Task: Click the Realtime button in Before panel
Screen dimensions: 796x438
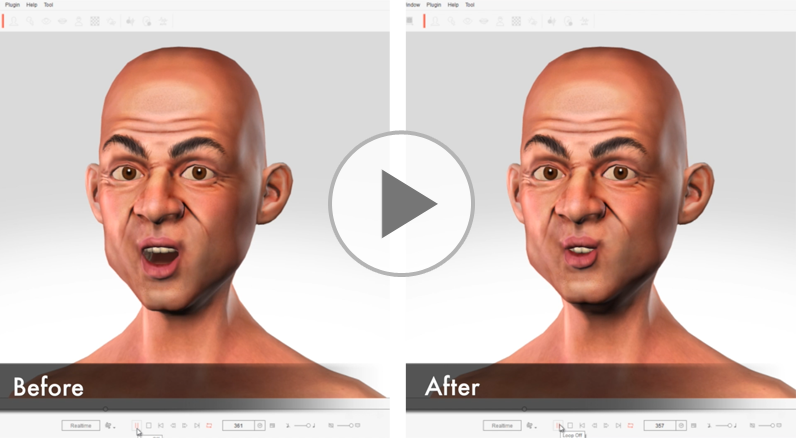Action: click(x=81, y=425)
